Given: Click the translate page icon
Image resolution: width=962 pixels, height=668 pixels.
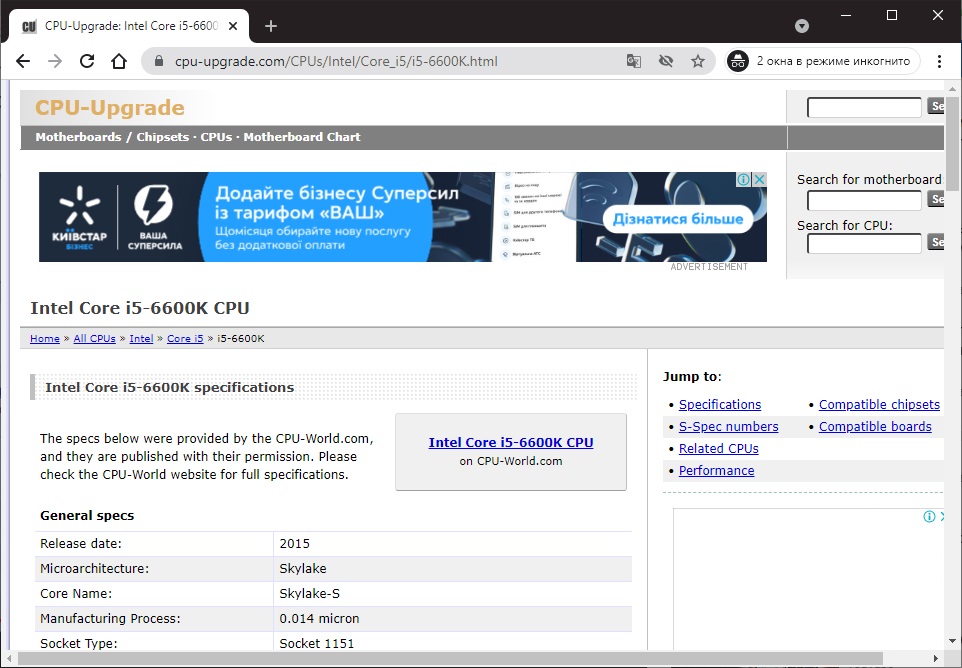Looking at the screenshot, I should pos(634,61).
